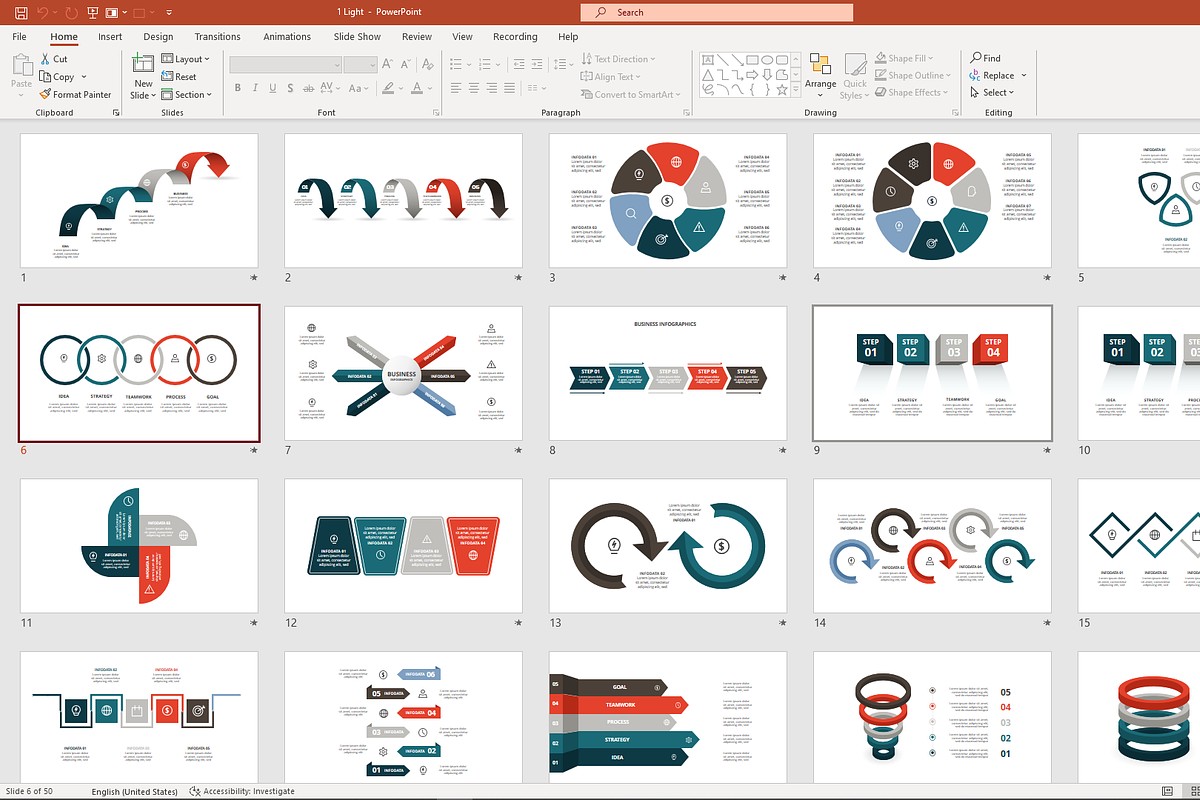Click the Save icon in the title bar

(x=21, y=13)
